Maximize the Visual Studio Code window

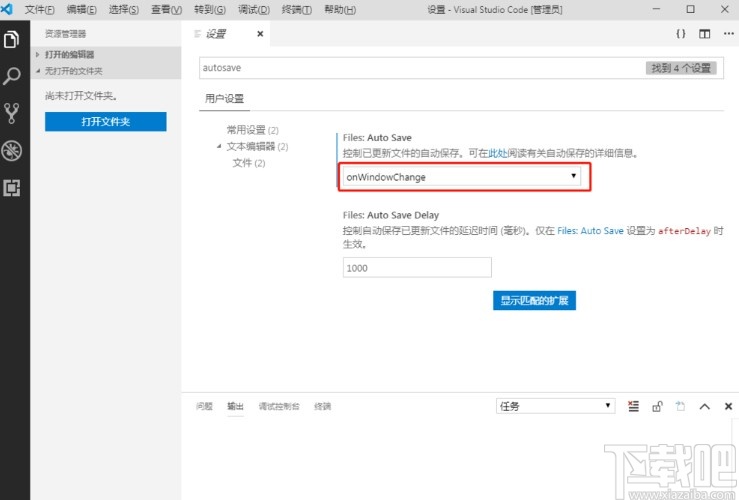(x=690, y=9)
